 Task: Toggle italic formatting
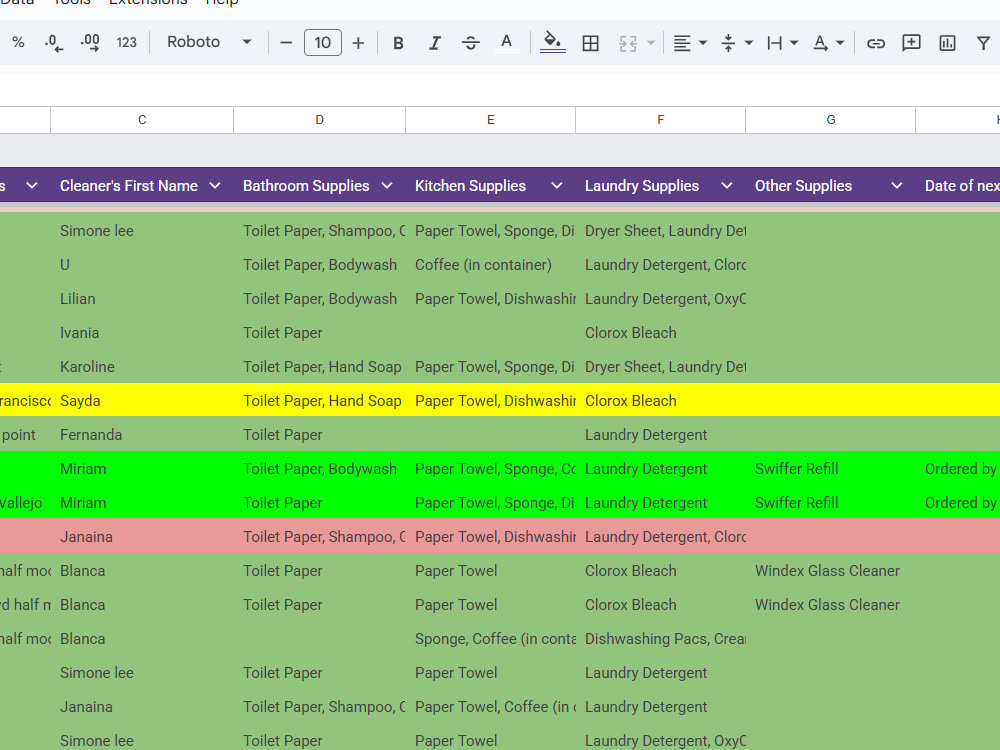click(434, 43)
